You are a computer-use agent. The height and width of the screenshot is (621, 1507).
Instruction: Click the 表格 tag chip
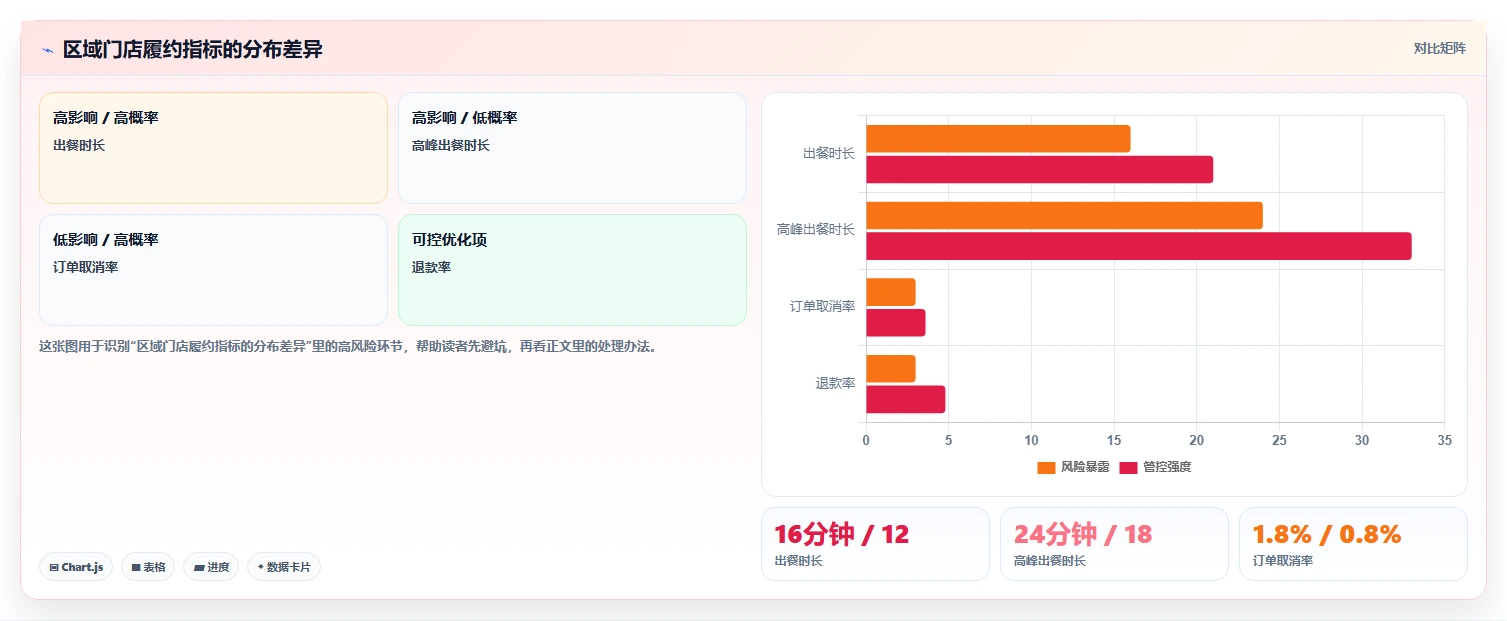(148, 567)
